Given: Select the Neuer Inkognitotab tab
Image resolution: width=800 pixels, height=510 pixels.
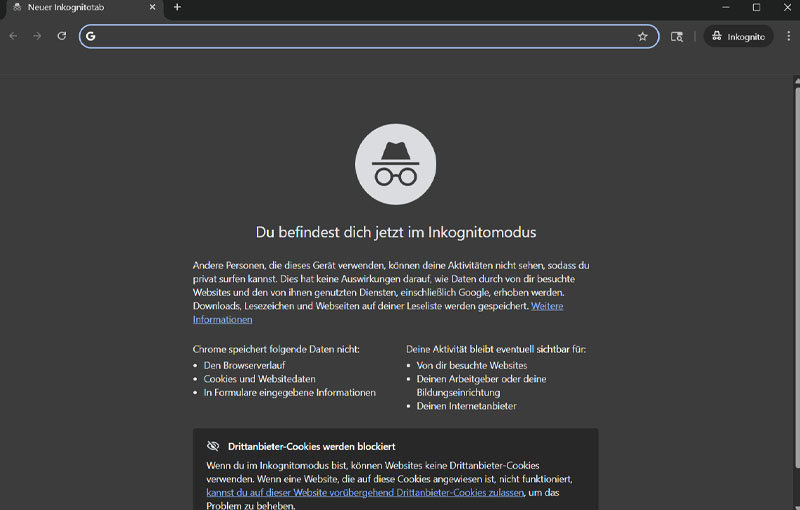Looking at the screenshot, I should coord(75,7).
